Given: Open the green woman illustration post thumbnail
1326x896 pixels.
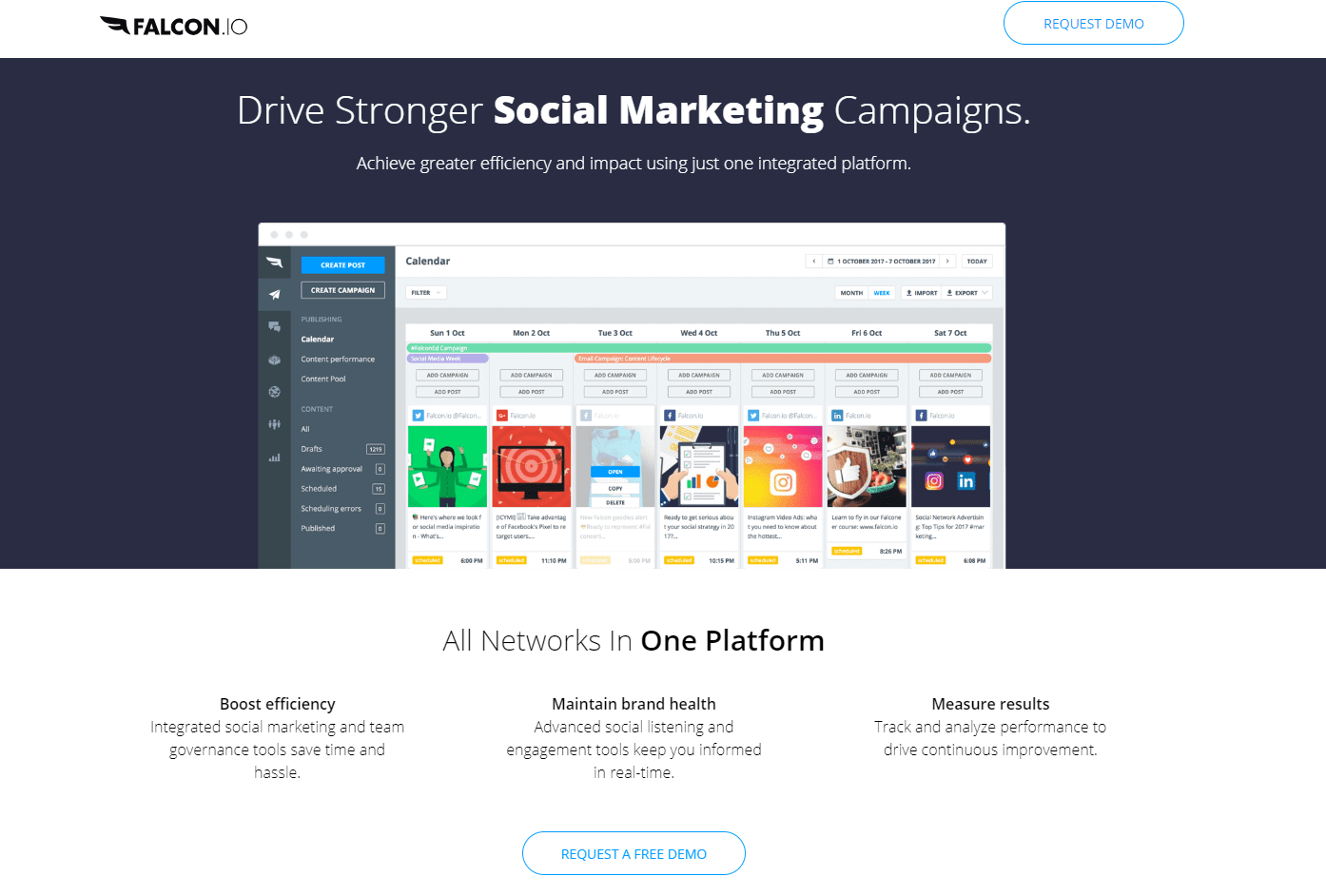Looking at the screenshot, I should click(x=447, y=466).
